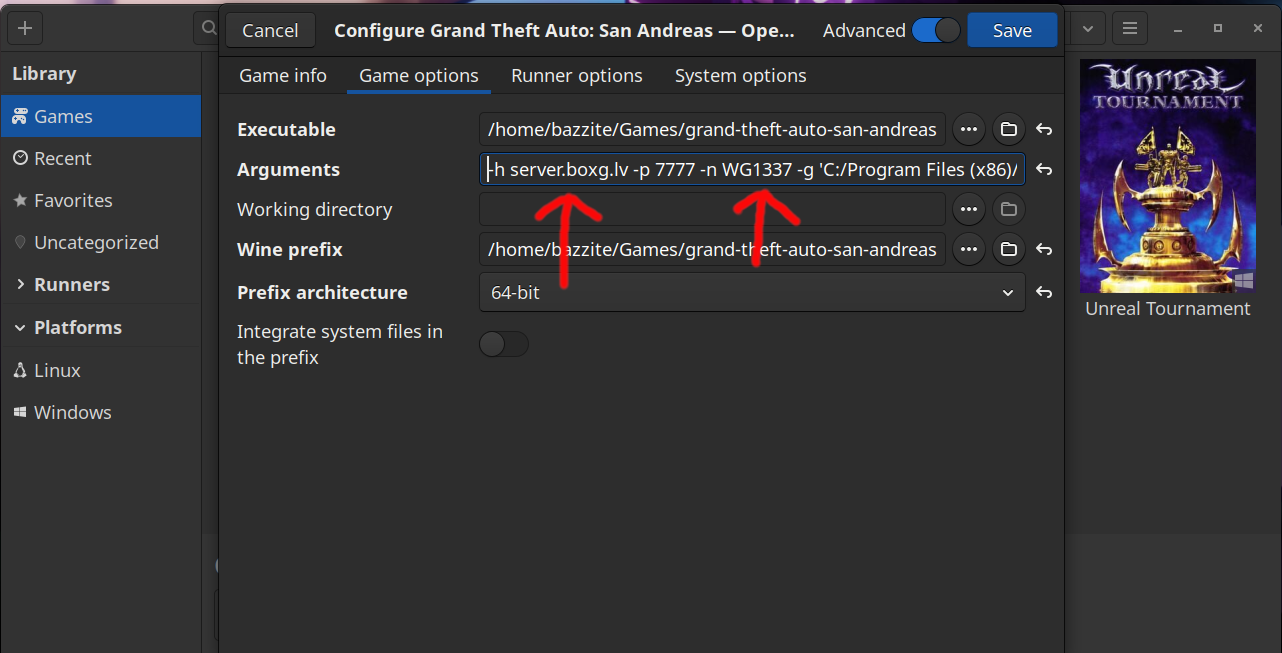Toggle the Advanced switch off
The image size is (1282, 653).
click(935, 30)
